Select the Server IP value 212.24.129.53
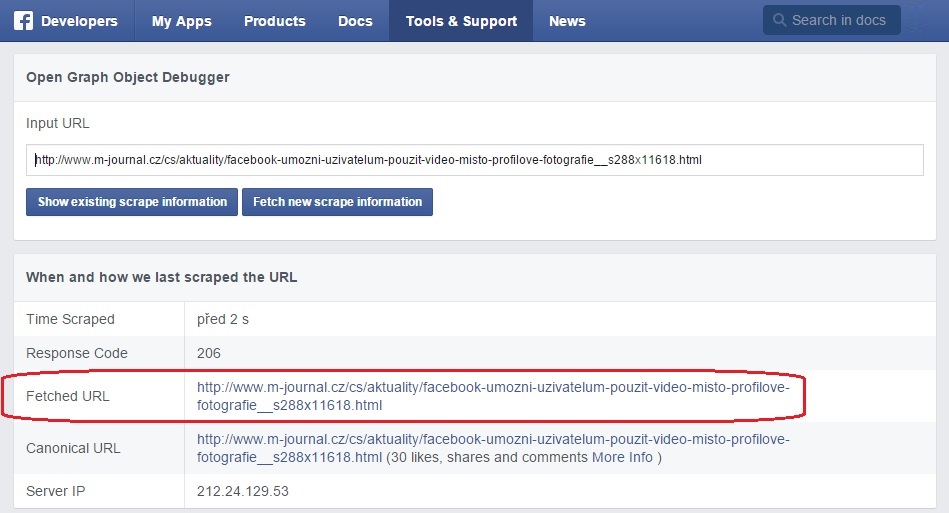 [243, 491]
